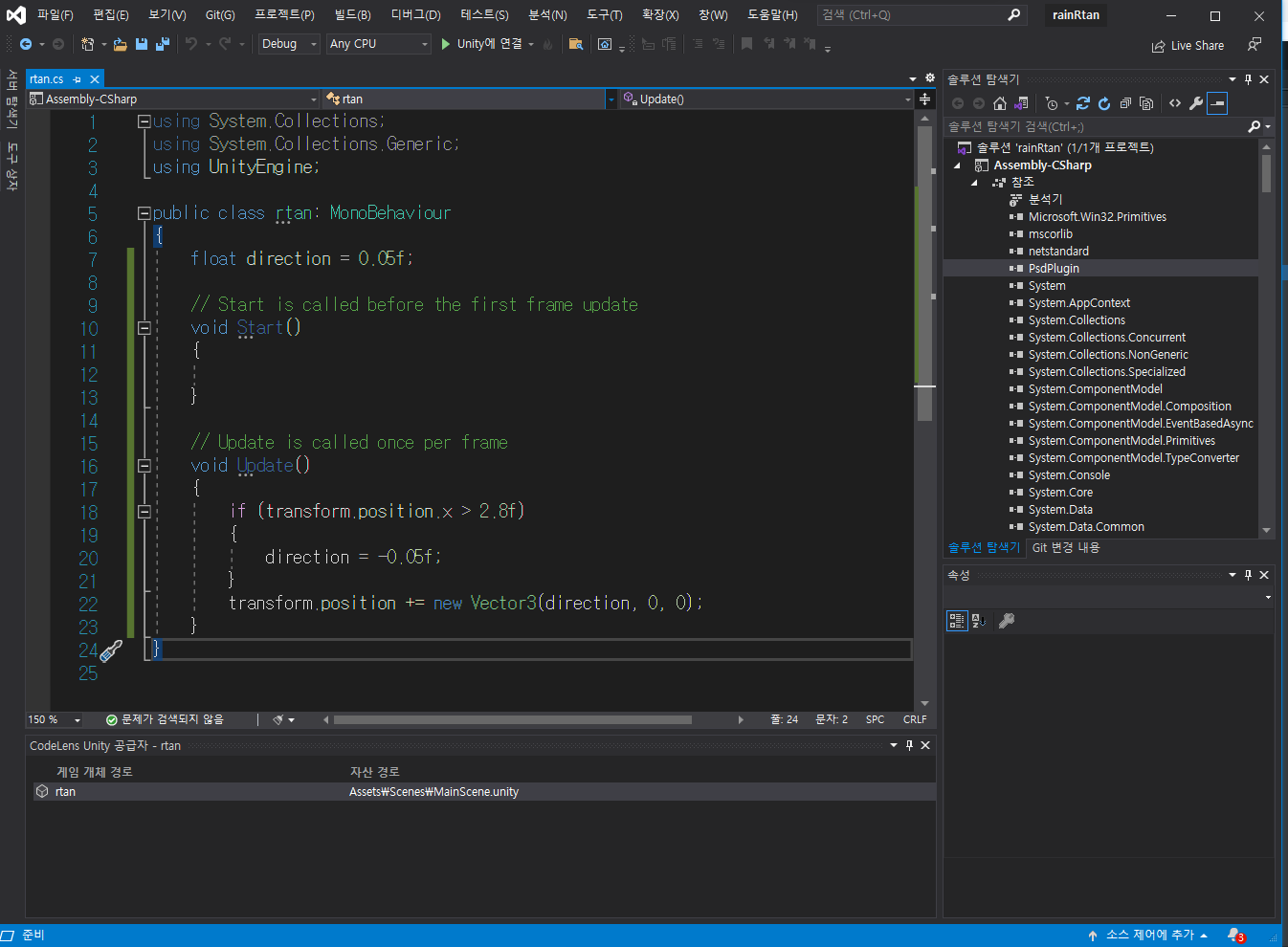1288x947 pixels.
Task: Save rtan.cs with the single-disk icon
Action: tap(142, 44)
